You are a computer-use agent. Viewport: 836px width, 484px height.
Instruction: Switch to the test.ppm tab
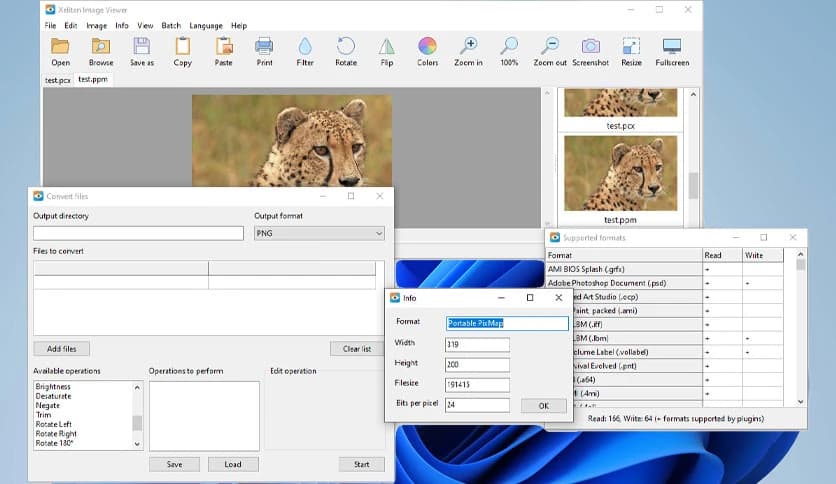(93, 79)
